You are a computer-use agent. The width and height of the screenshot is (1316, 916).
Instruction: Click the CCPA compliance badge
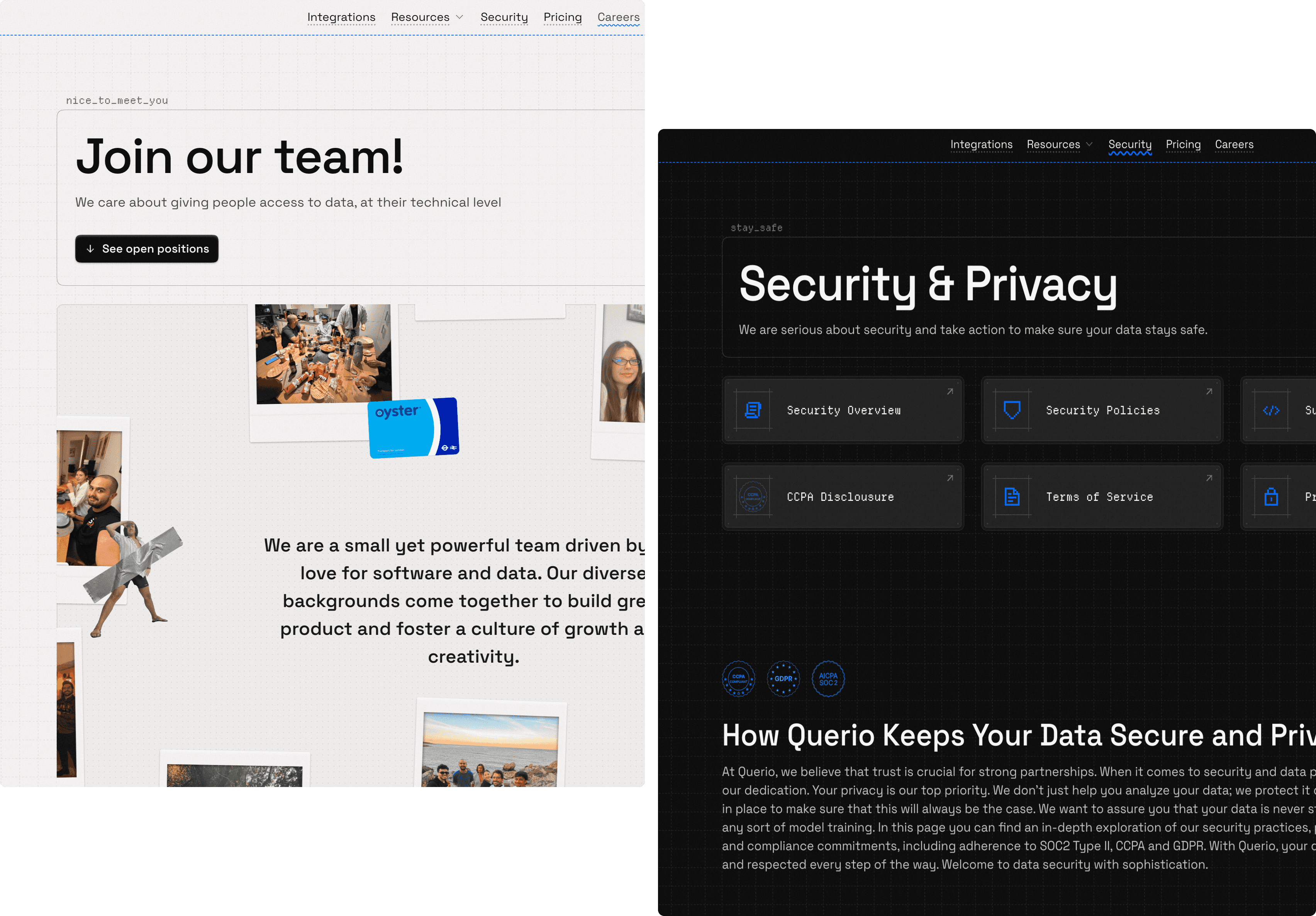click(738, 679)
